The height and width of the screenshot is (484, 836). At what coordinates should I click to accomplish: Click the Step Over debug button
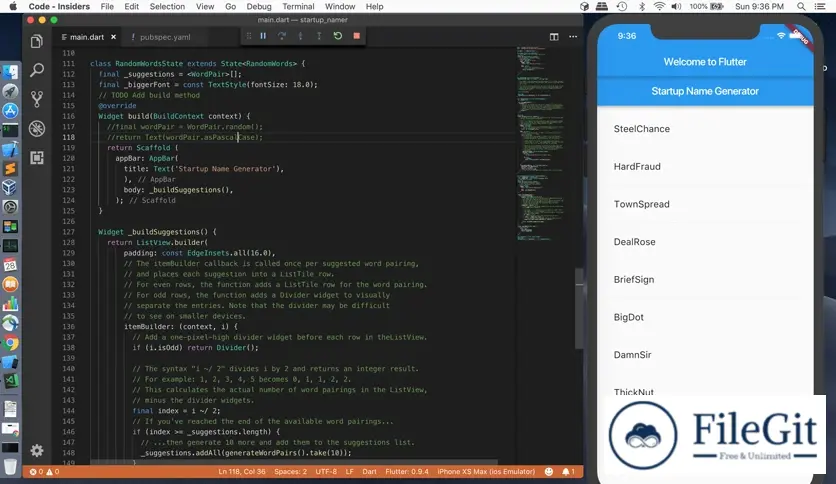click(x=282, y=36)
